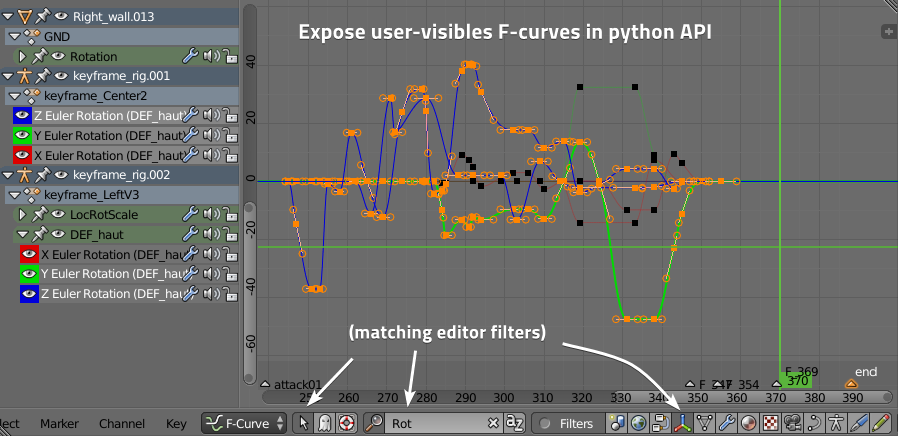Viewport: 898px width, 436px height.
Task: Toggle the world globe filter icon
Action: [639, 423]
